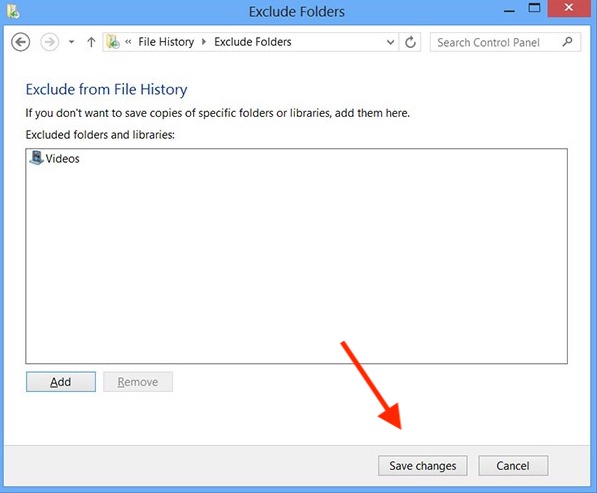Select the Videos library entry

pos(55,158)
